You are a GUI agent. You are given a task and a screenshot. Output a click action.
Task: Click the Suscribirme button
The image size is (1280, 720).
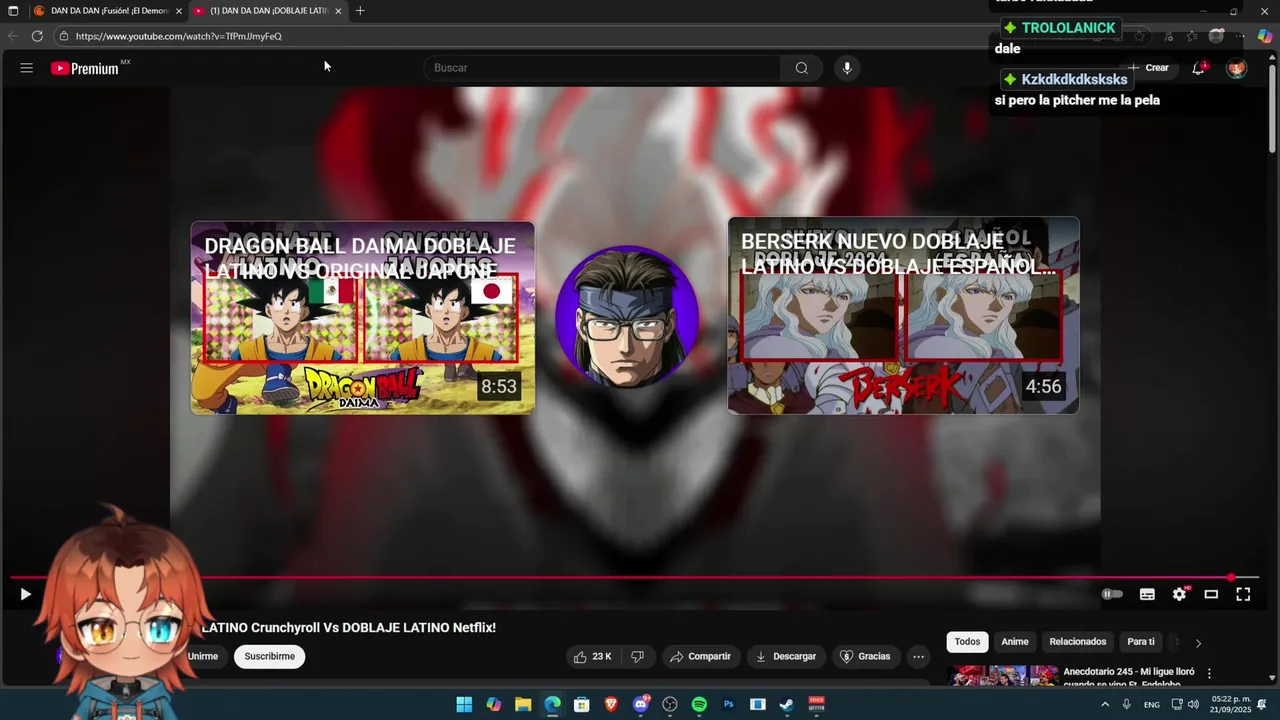tap(270, 656)
